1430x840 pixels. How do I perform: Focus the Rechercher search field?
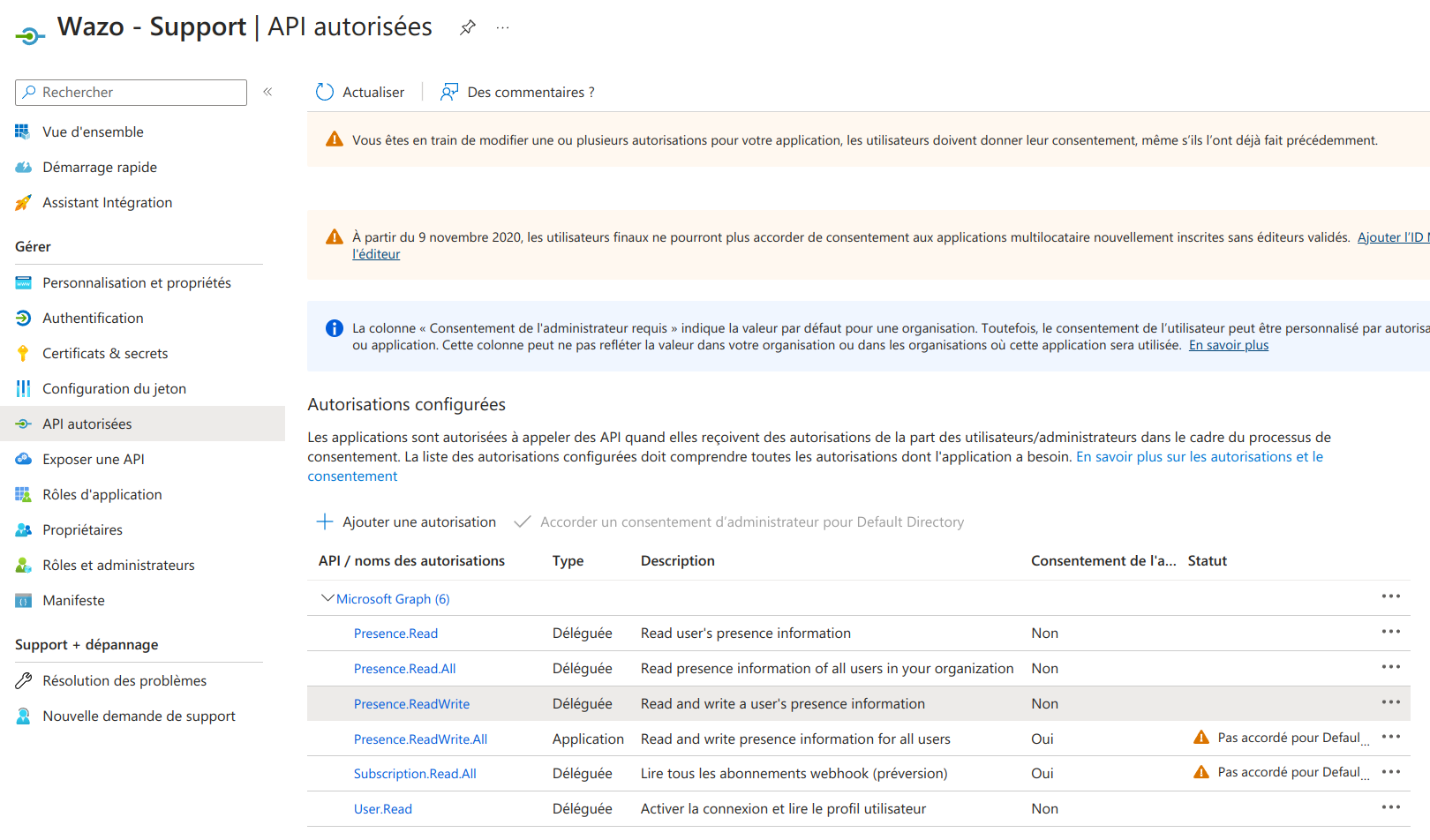click(x=131, y=92)
